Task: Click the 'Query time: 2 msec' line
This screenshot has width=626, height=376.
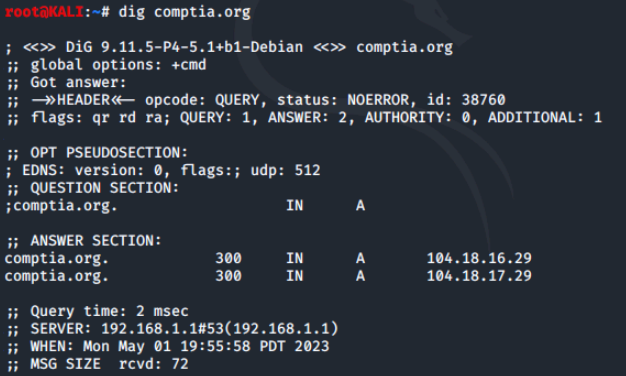Action: pyautogui.click(x=97, y=311)
